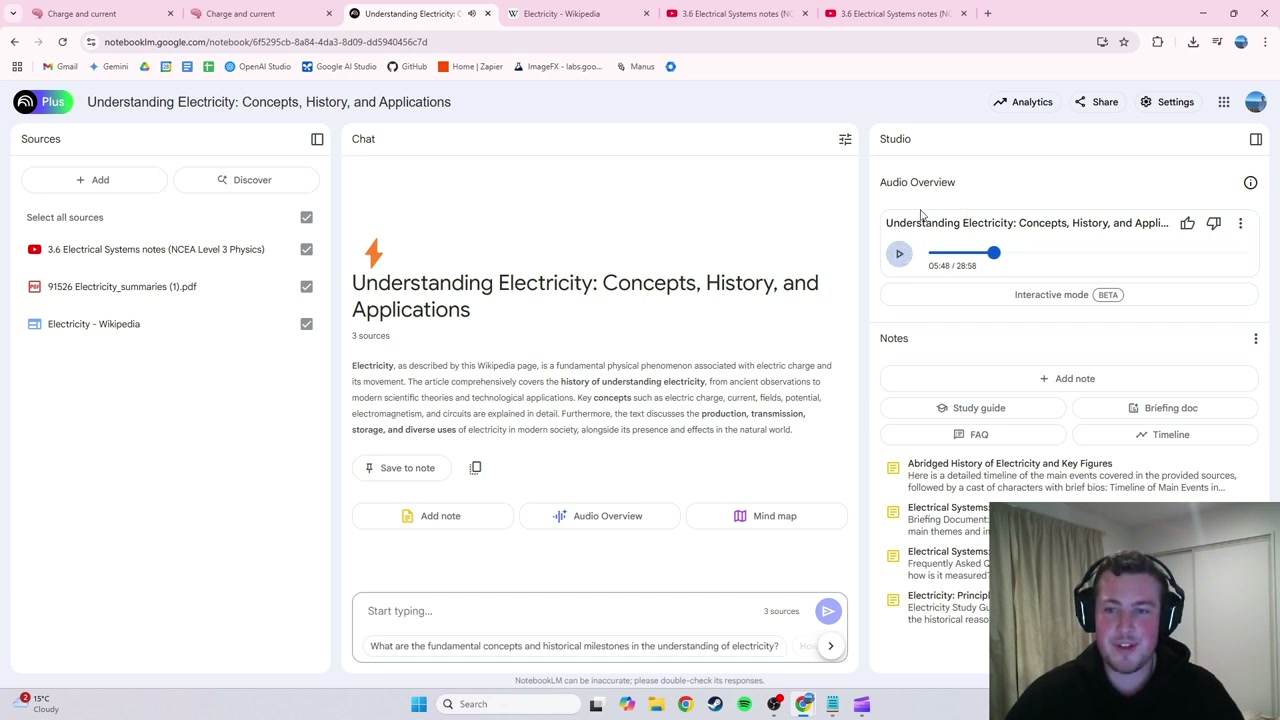Show next suggested question arrow
The image size is (1280, 720).
point(830,646)
